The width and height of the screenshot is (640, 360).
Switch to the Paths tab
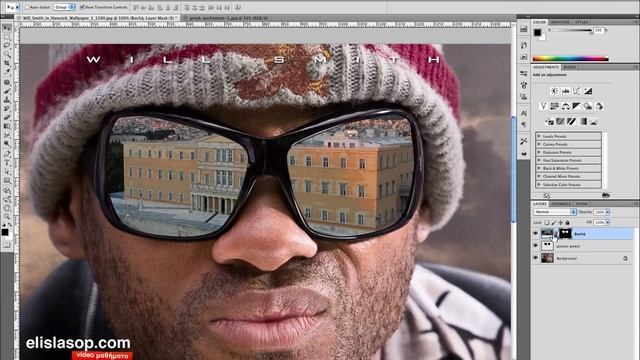[x=582, y=204]
